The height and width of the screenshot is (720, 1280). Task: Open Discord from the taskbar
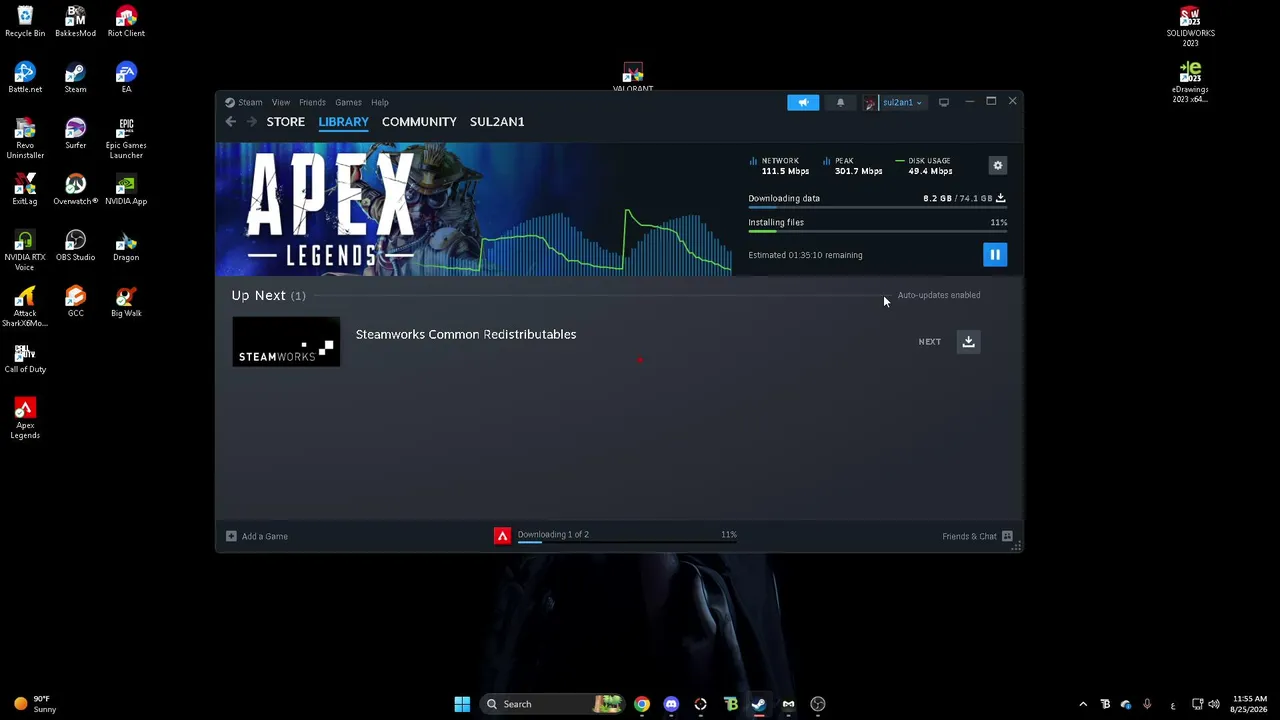click(671, 704)
